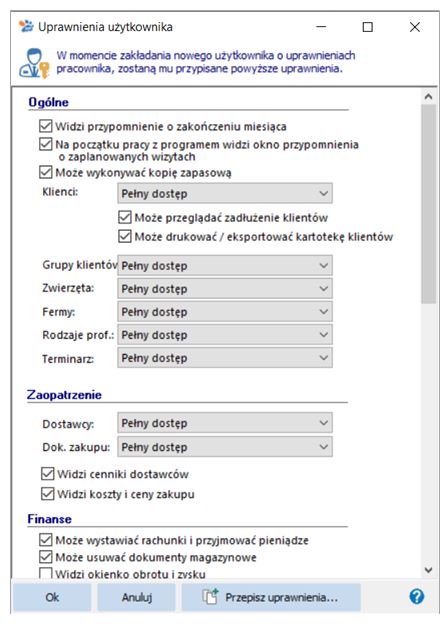This screenshot has width=448, height=629.
Task: Click the scroll down arrow
Action: 428,570
